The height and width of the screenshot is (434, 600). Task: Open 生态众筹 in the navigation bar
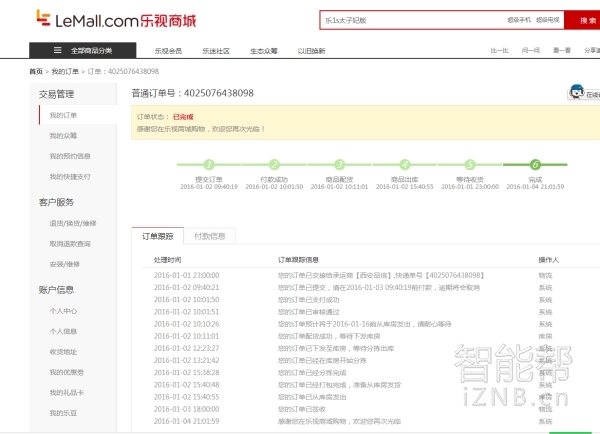click(264, 51)
